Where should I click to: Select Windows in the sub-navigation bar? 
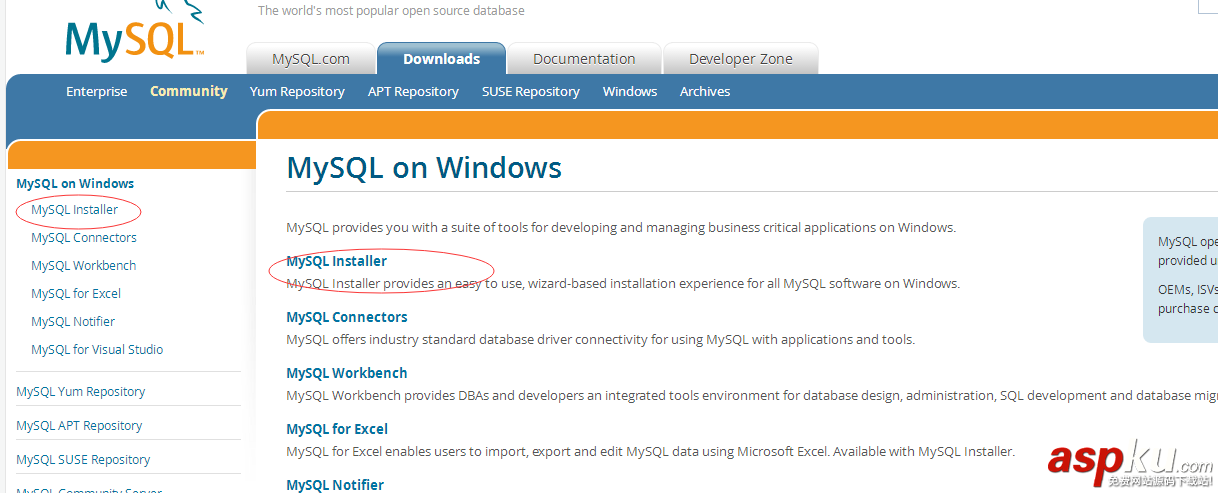click(x=630, y=91)
